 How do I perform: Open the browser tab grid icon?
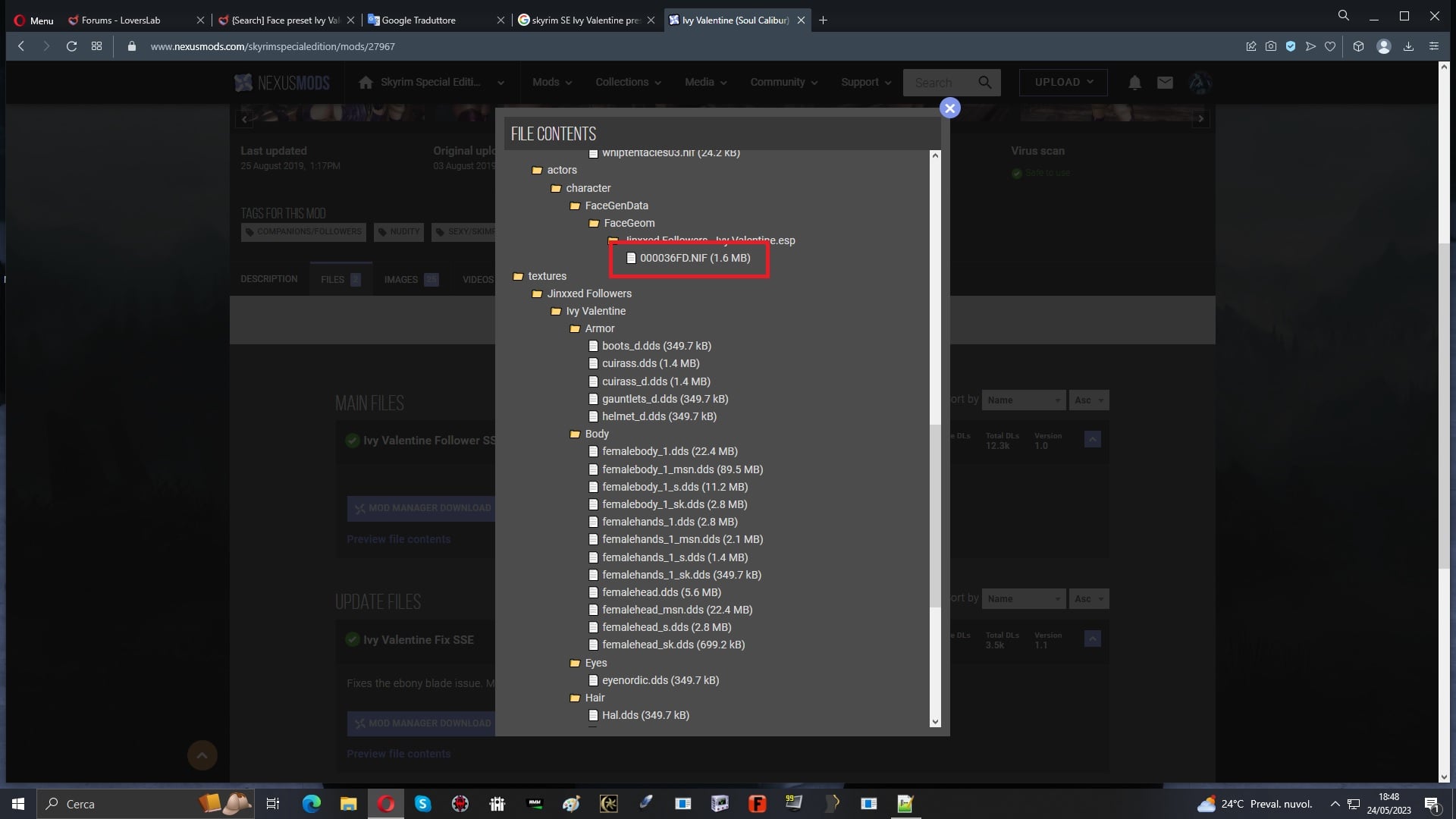click(x=96, y=46)
